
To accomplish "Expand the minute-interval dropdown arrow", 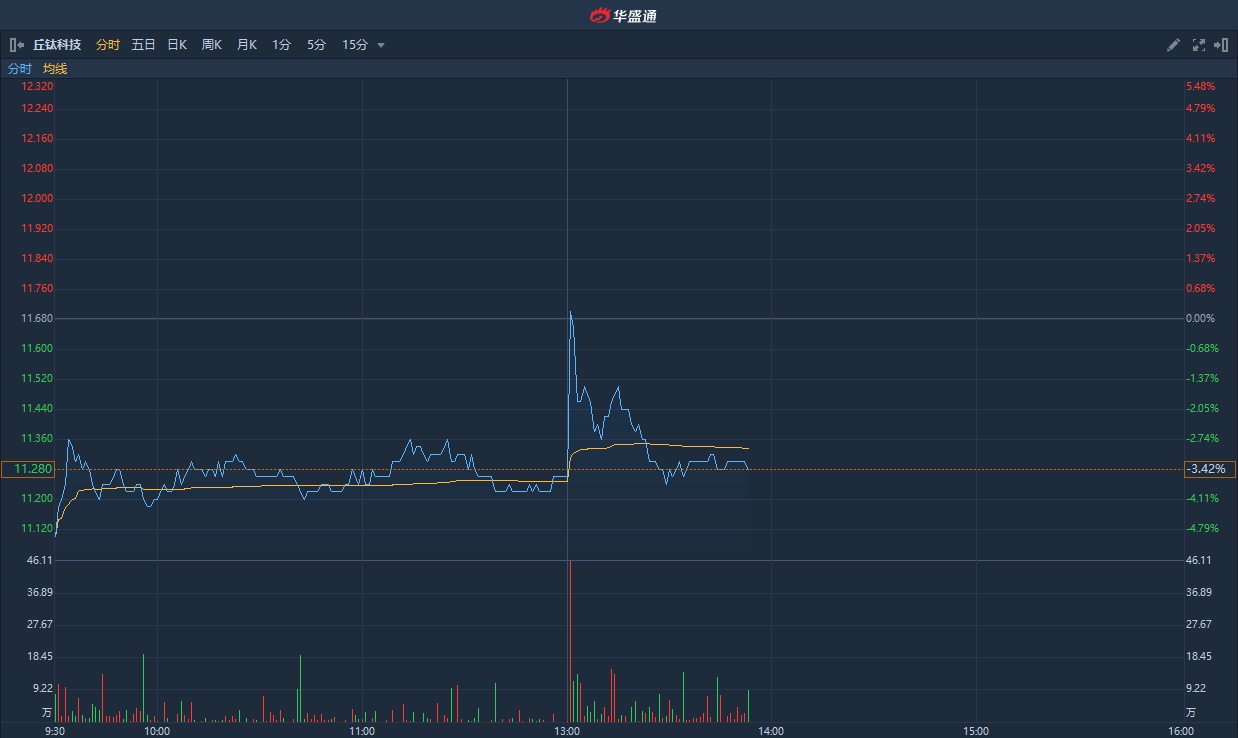I will click(x=381, y=45).
